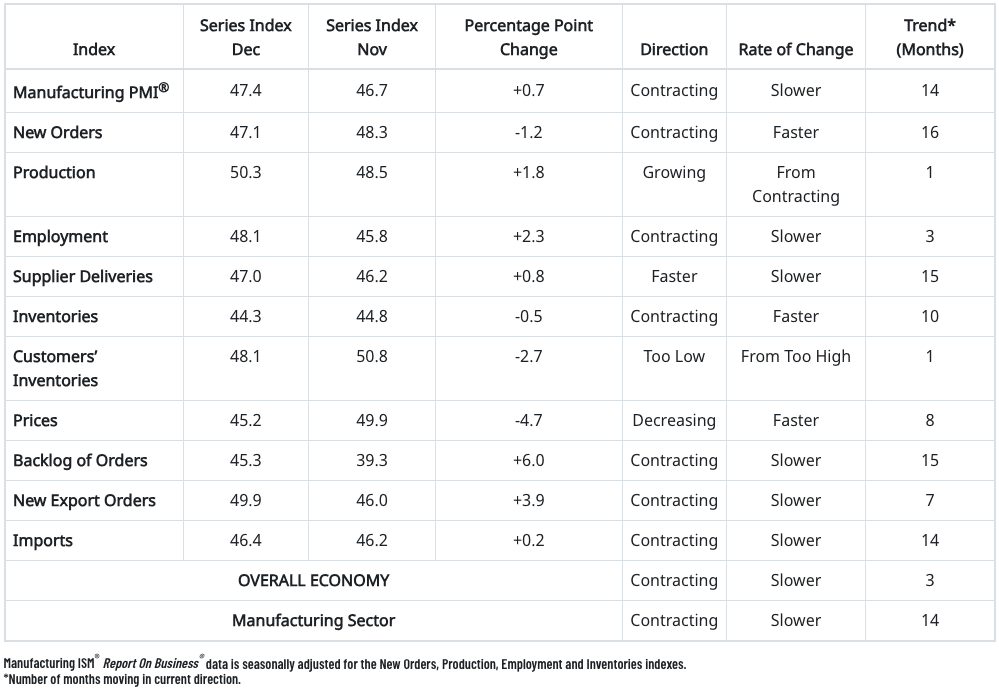This screenshot has height=689, width=999.
Task: Click the Rate of Change header
Action: click(796, 49)
